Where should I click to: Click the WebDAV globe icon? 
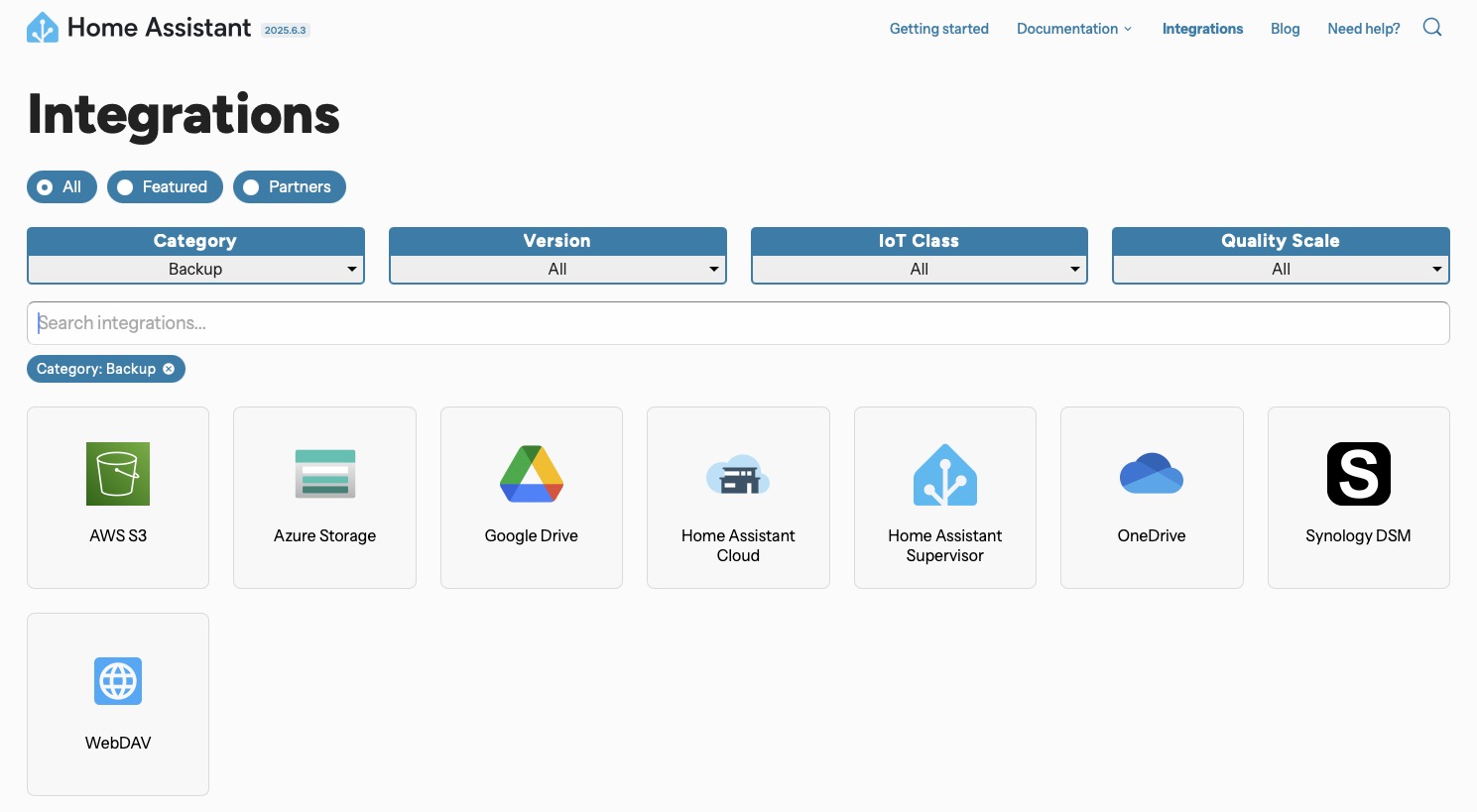click(118, 681)
